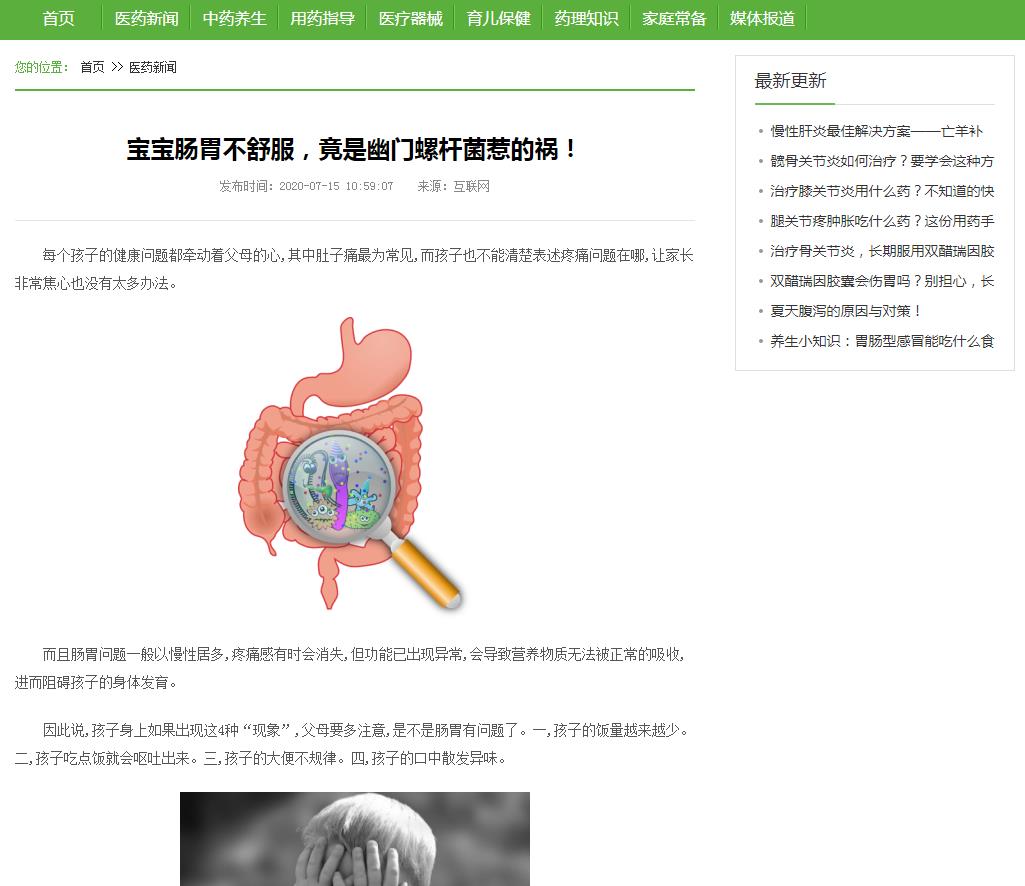Viewport: 1025px width, 886px height.
Task: Click the 您的位置 breadcrumb label
Action: 42,67
